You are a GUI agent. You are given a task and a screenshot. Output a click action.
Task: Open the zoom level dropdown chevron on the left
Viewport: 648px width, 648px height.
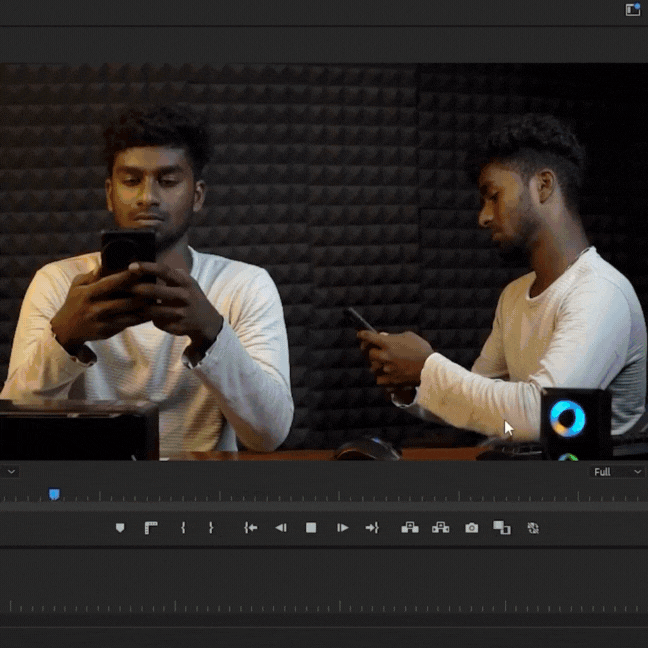pyautogui.click(x=10, y=472)
